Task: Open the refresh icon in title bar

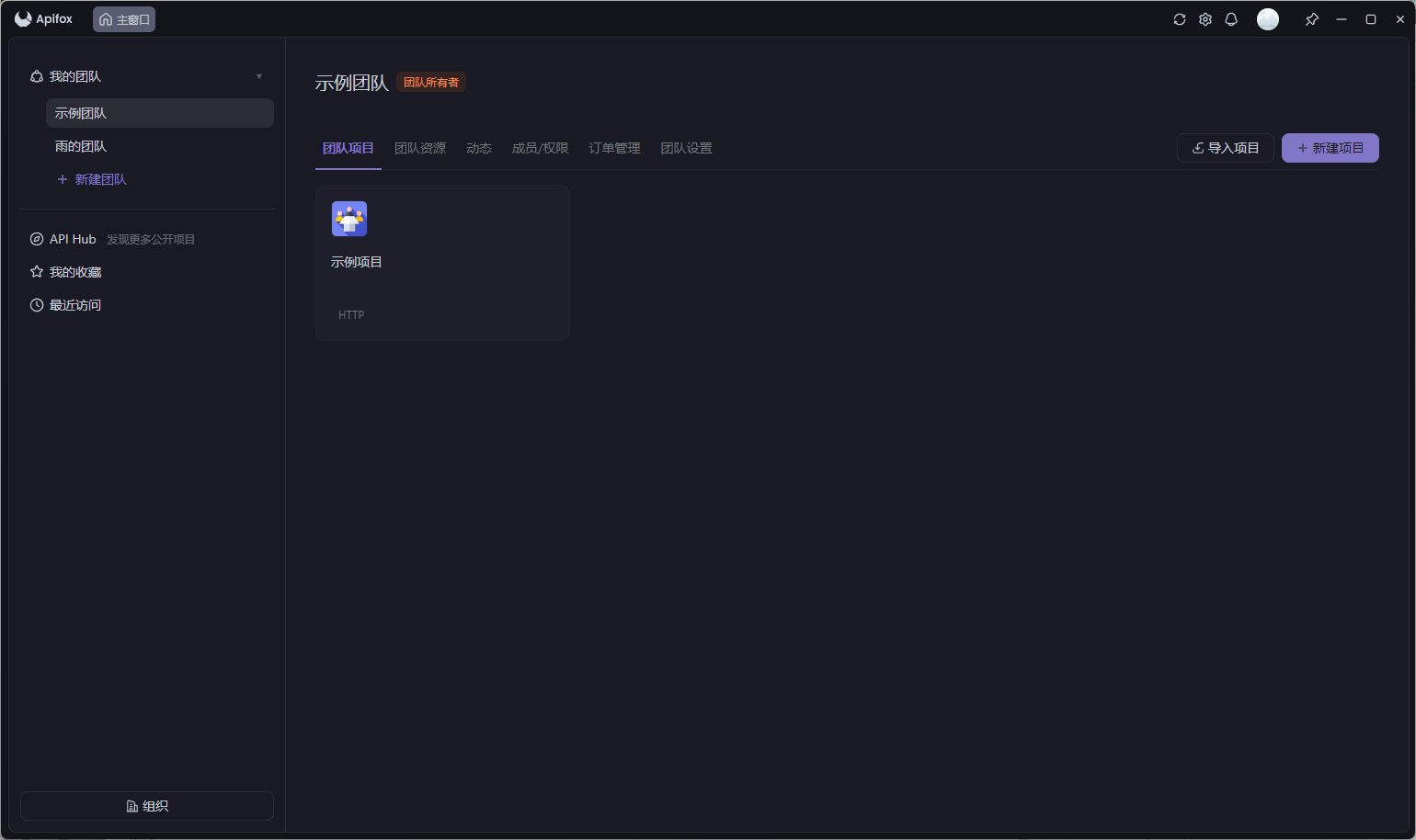Action: 1180,18
